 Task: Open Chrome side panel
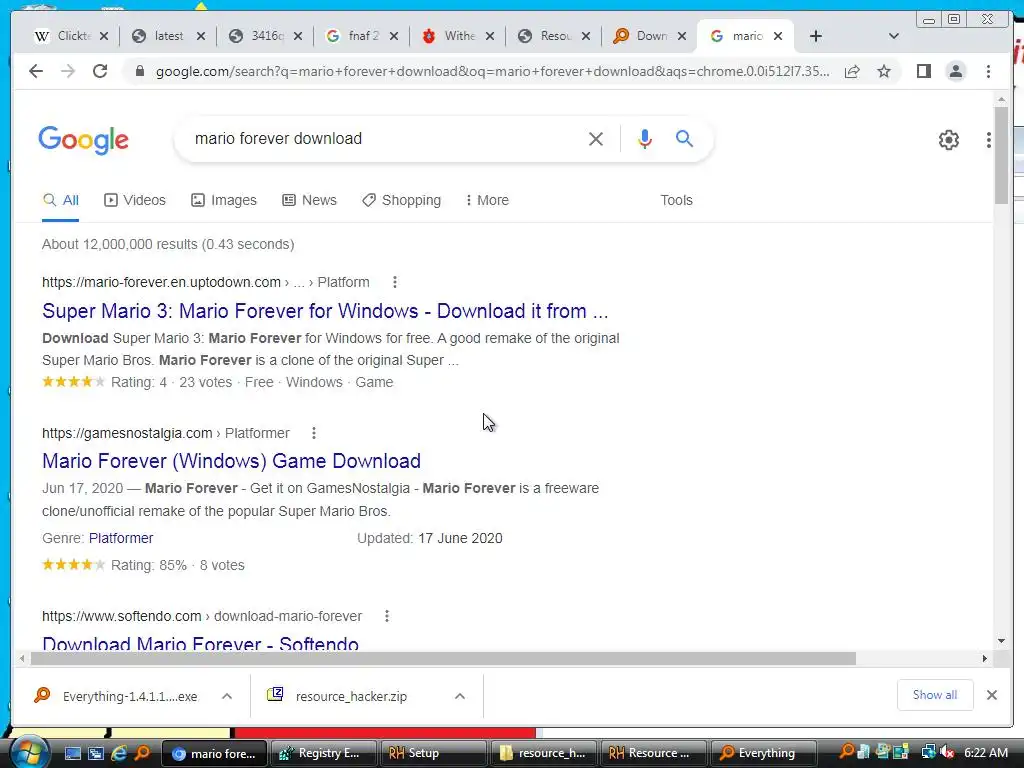coord(923,71)
